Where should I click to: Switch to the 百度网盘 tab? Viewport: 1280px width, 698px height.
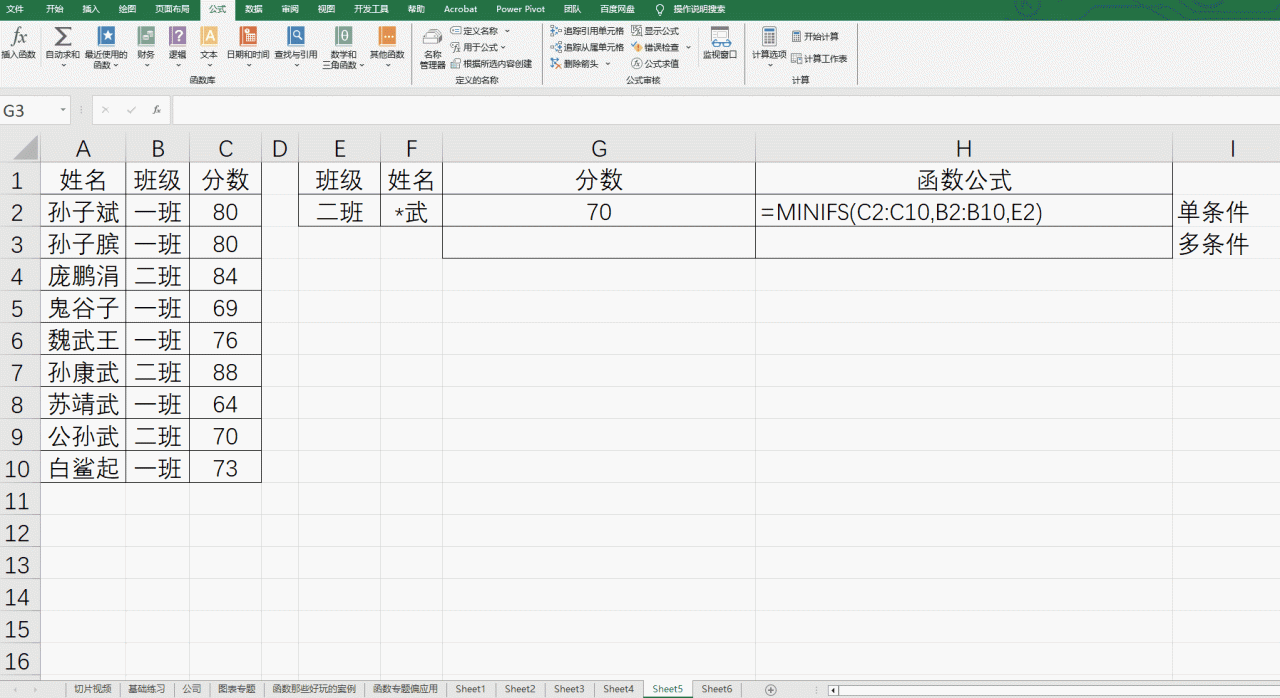click(617, 8)
